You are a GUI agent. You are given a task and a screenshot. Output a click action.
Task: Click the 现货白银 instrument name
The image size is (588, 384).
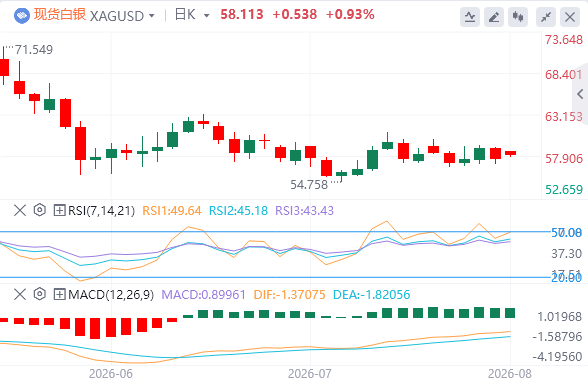(60, 15)
